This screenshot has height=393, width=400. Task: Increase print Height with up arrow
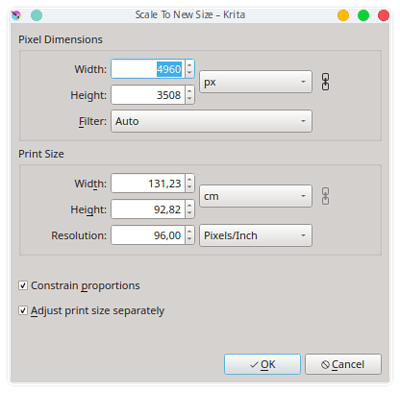click(x=190, y=205)
